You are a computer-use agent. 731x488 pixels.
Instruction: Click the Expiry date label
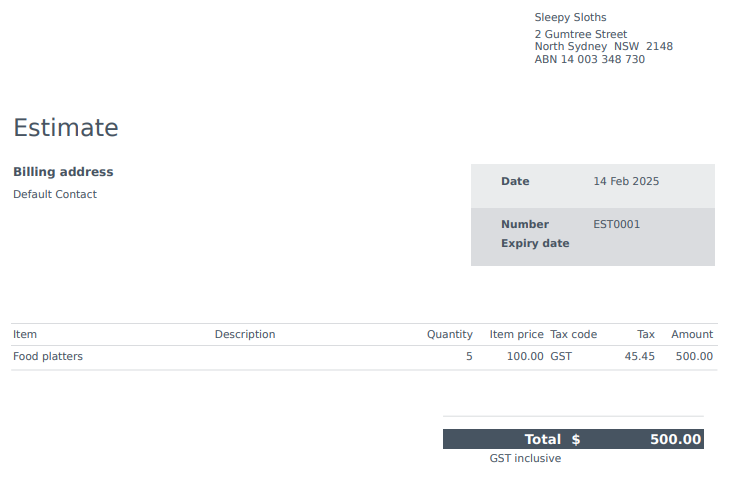tap(535, 244)
